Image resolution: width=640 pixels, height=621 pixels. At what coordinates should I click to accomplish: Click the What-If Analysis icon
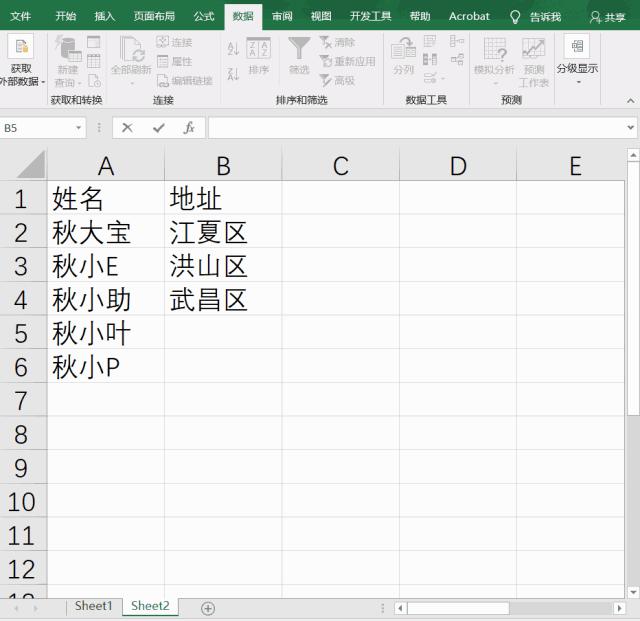[494, 50]
